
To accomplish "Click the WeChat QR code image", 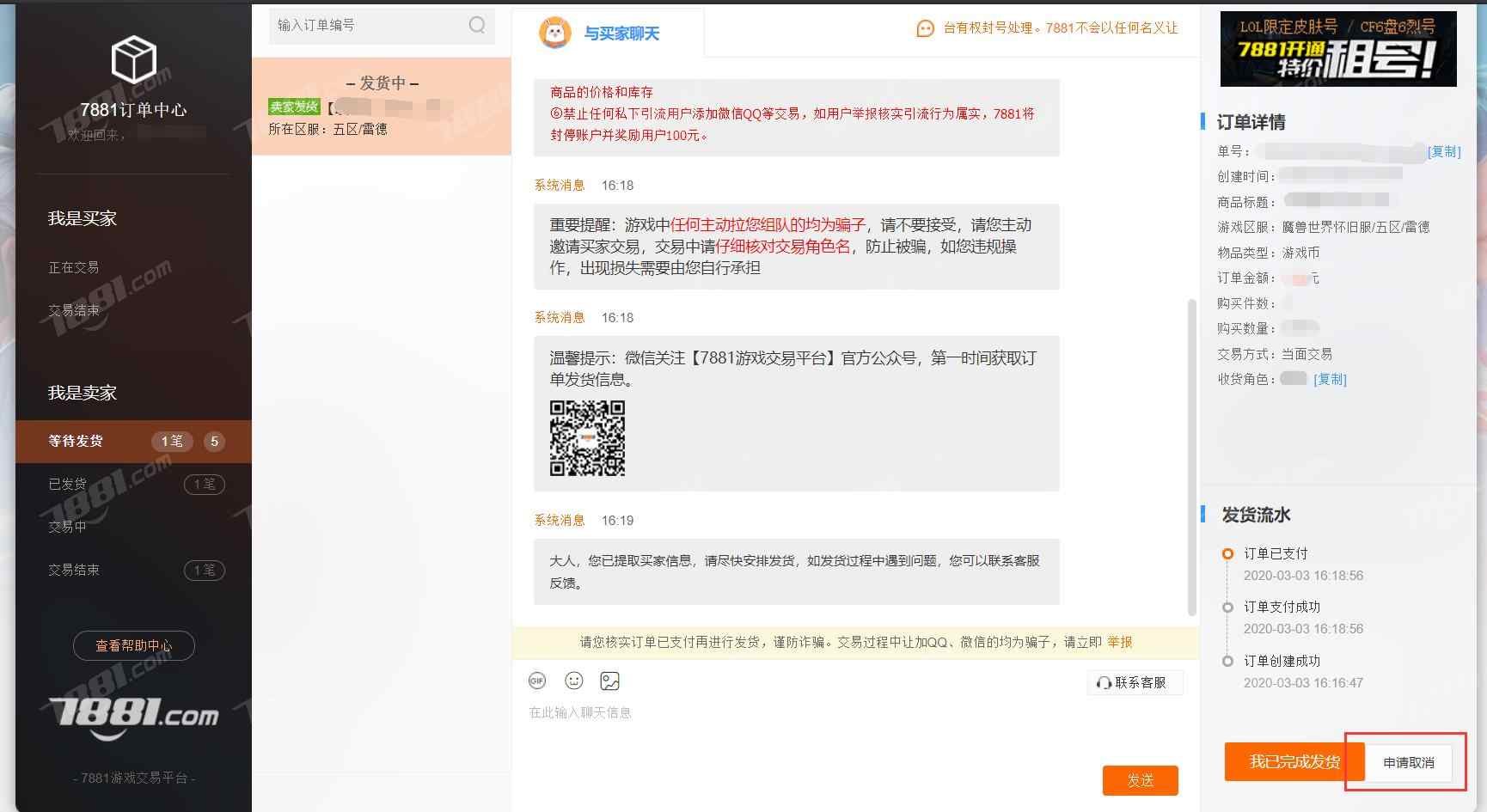I will click(x=587, y=438).
